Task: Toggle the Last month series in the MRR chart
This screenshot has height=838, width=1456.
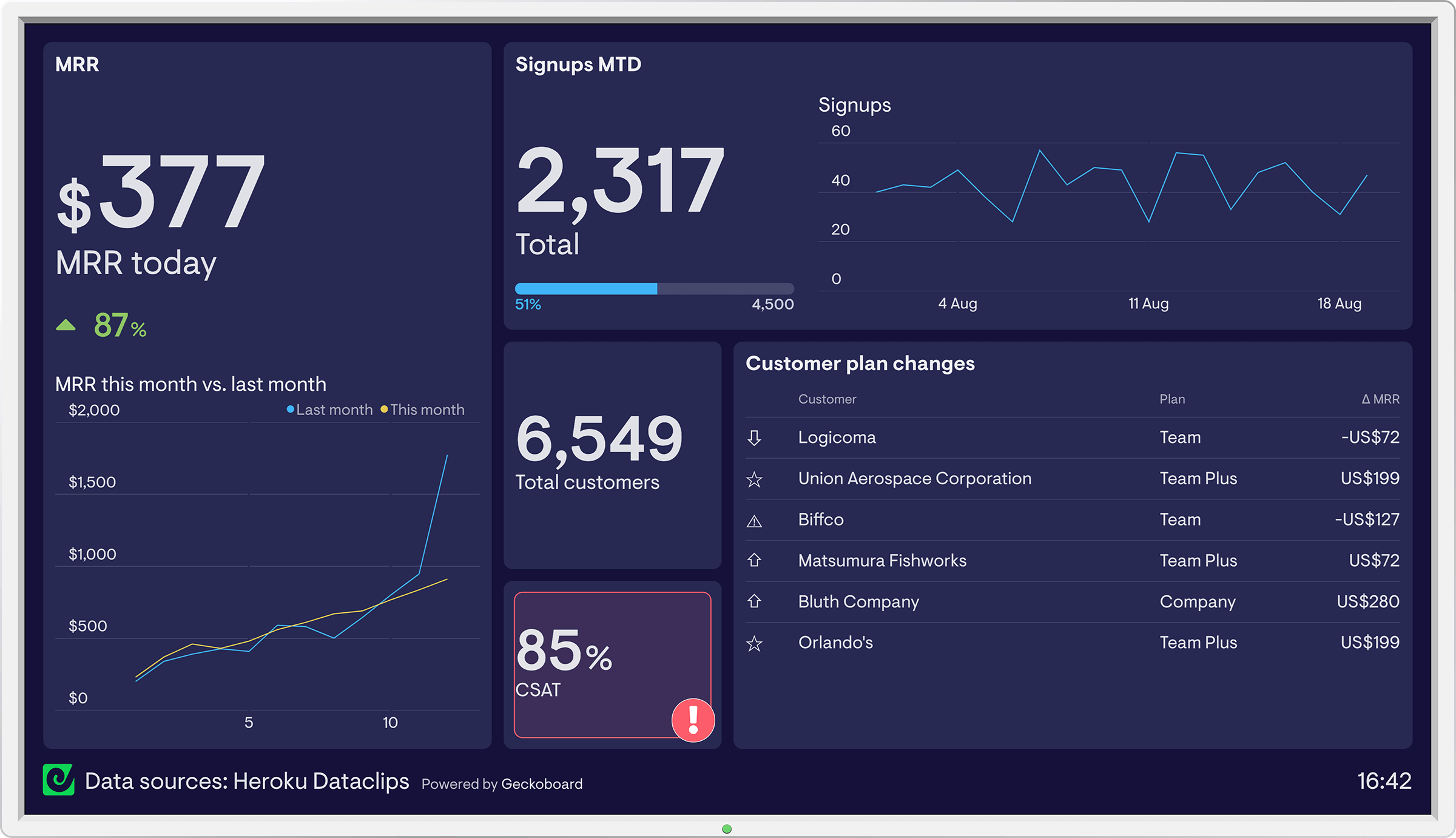Action: (330, 410)
